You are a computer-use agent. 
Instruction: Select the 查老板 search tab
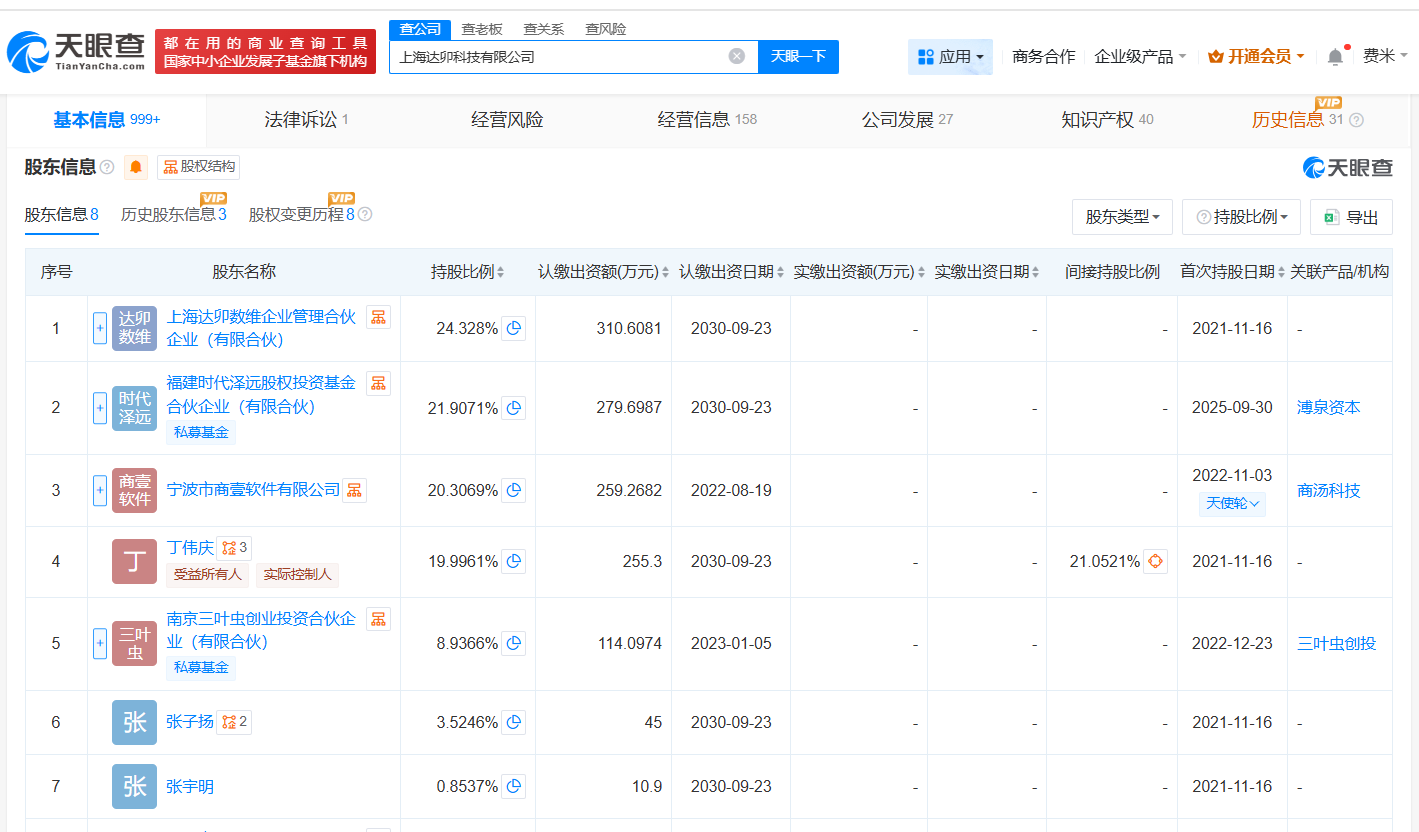coord(483,29)
